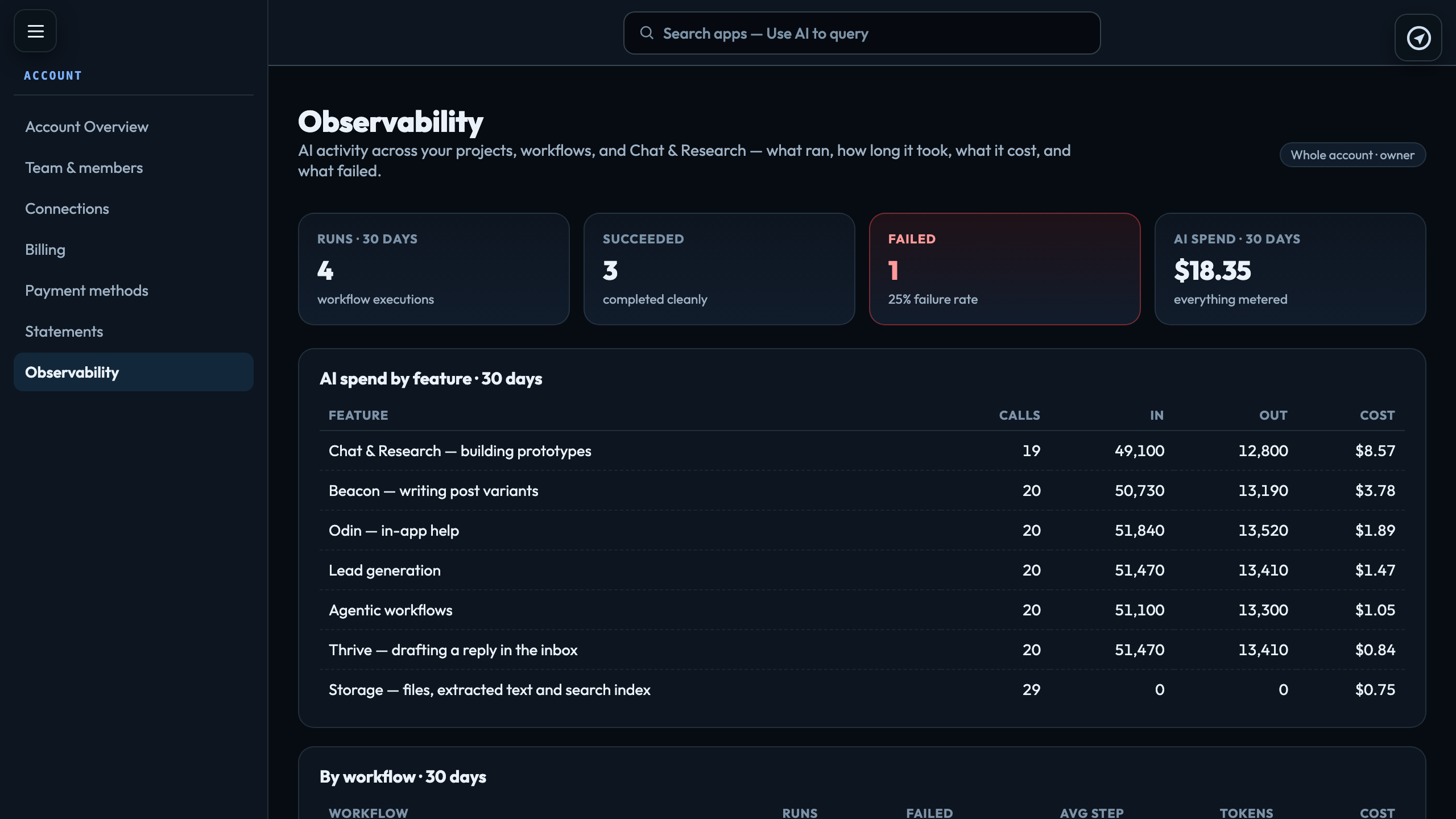Screen dimensions: 1456x819
Task: Open the AI Spend · 30 days card
Action: tap(1290, 269)
